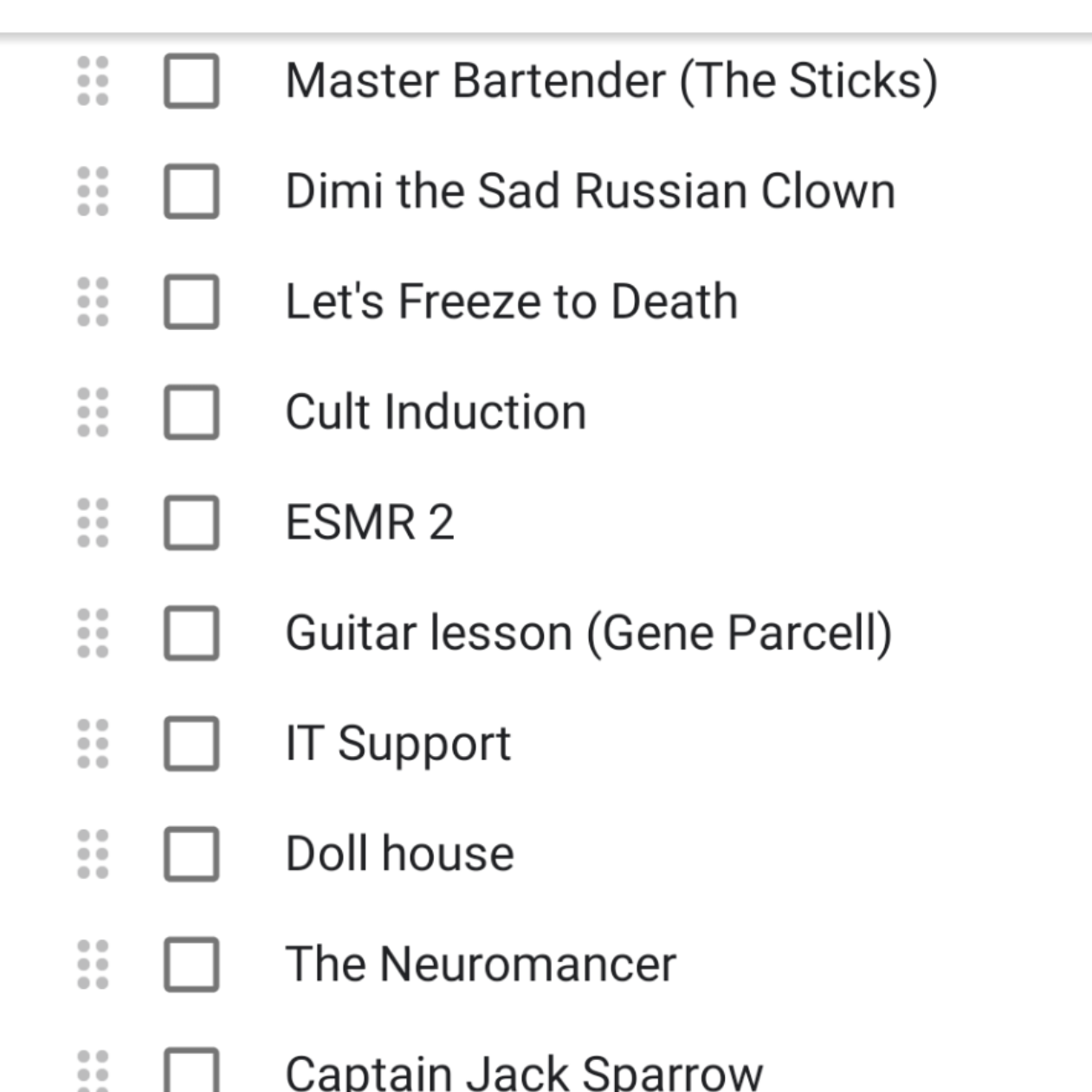Click The Neuromancer item text
Viewport: 1092px width, 1092px height.
click(x=481, y=965)
